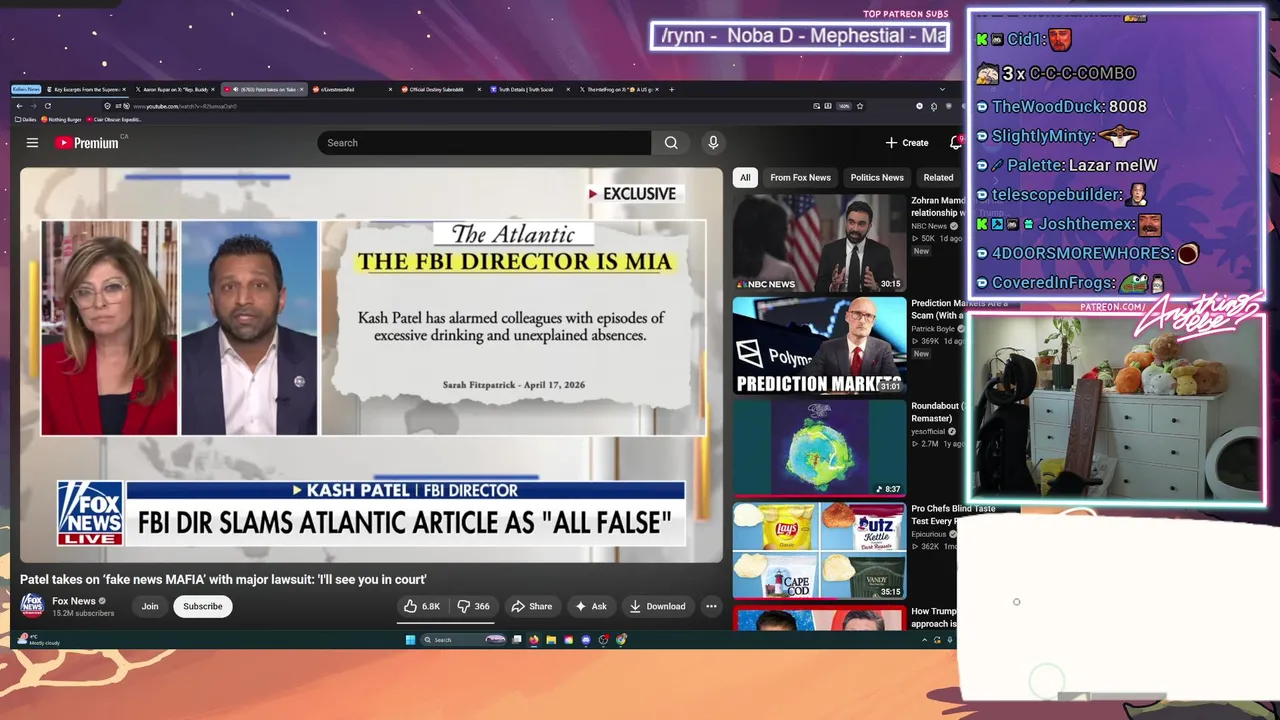The image size is (1280, 720).
Task: Click the YouTube search input field
Action: pos(484,143)
